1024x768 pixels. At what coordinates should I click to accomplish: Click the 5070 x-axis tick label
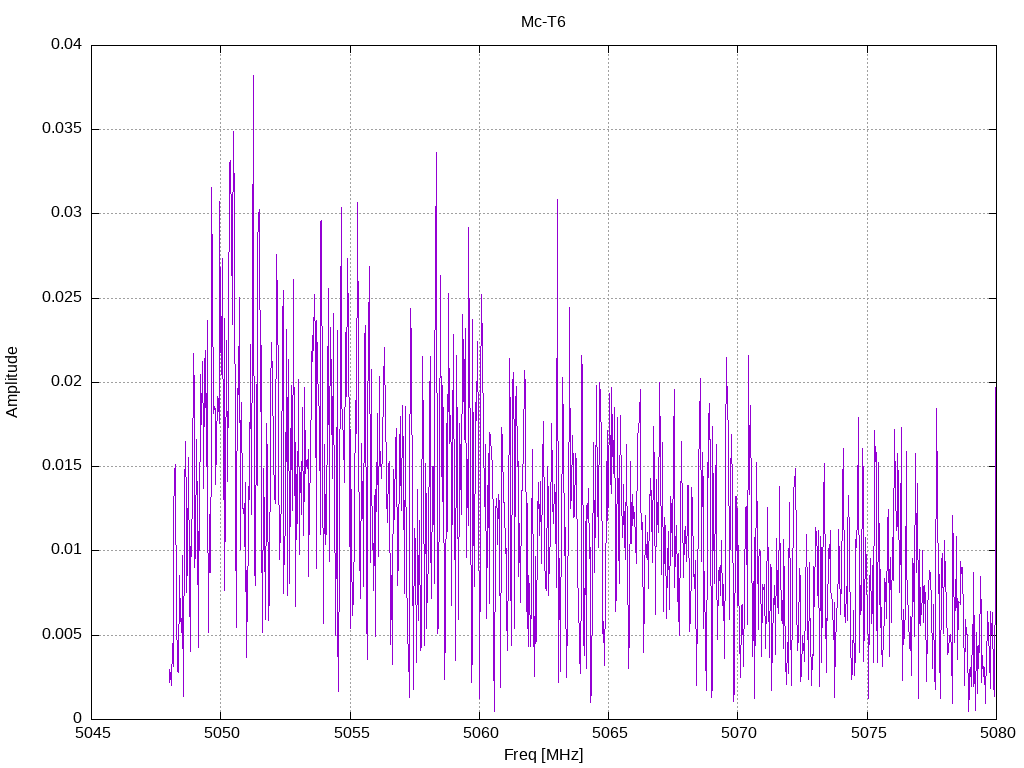pos(739,733)
